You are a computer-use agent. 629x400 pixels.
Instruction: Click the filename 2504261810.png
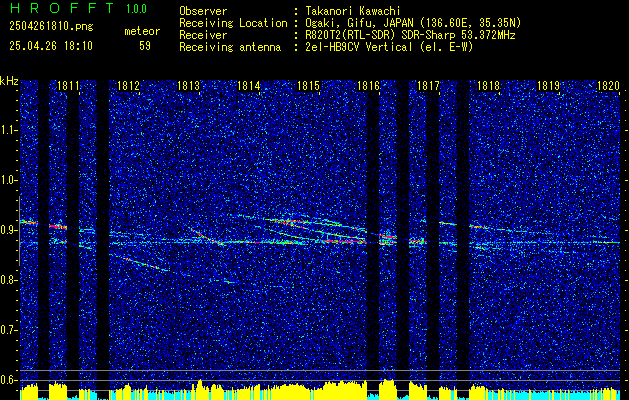click(51, 27)
